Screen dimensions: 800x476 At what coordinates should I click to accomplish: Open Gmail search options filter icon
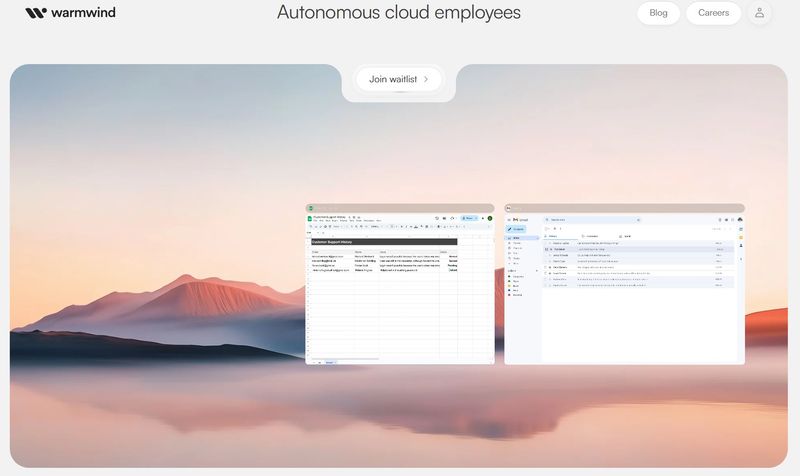pyautogui.click(x=638, y=220)
